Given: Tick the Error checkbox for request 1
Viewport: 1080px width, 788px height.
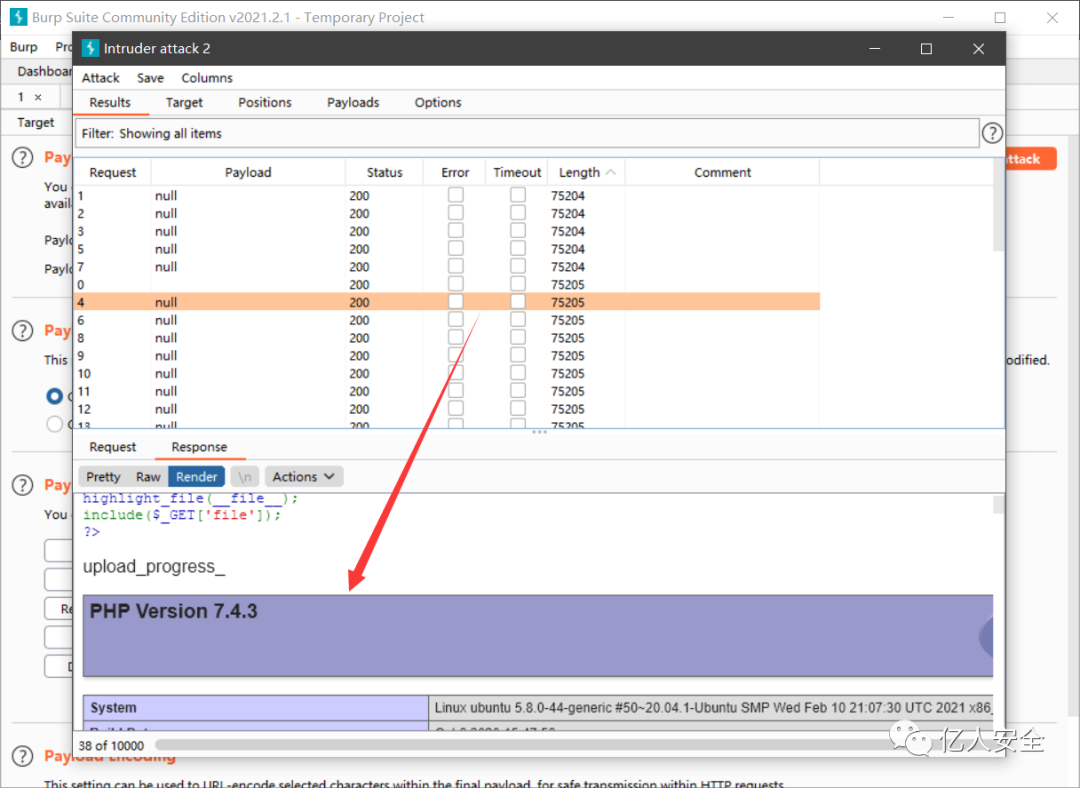Looking at the screenshot, I should coord(455,195).
